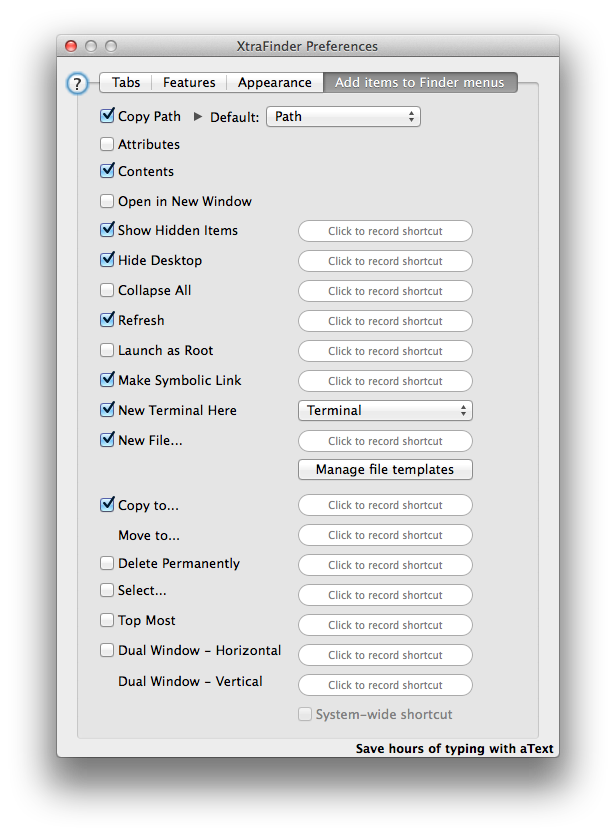Image resolution: width=616 pixels, height=836 pixels.
Task: Uncheck the Refresh checkbox
Action: [x=107, y=319]
